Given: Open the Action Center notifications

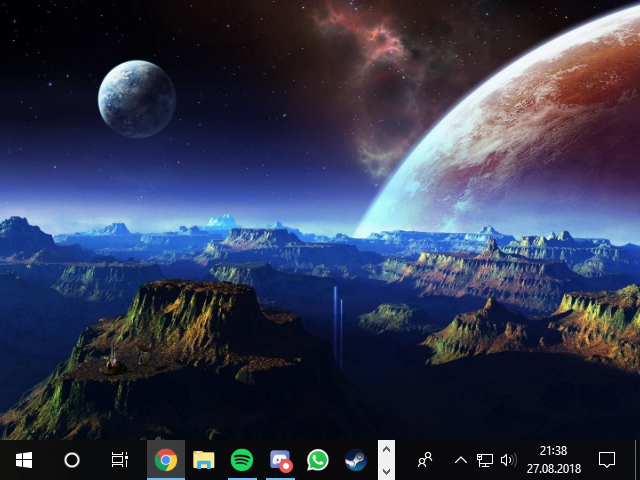Looking at the screenshot, I should tap(607, 460).
